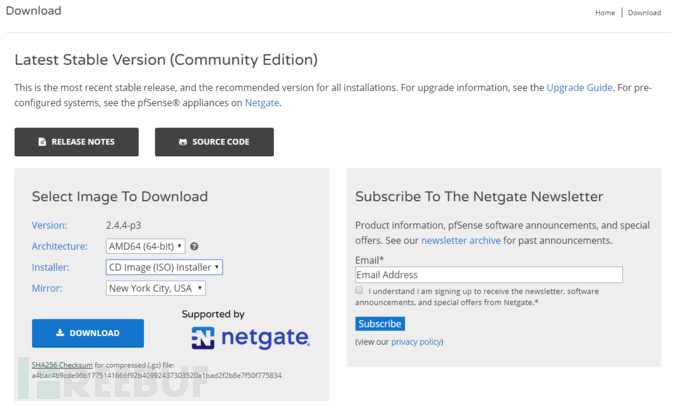Click the document icon on Release Notes
Screen dimensions: 690x406
coord(42,142)
